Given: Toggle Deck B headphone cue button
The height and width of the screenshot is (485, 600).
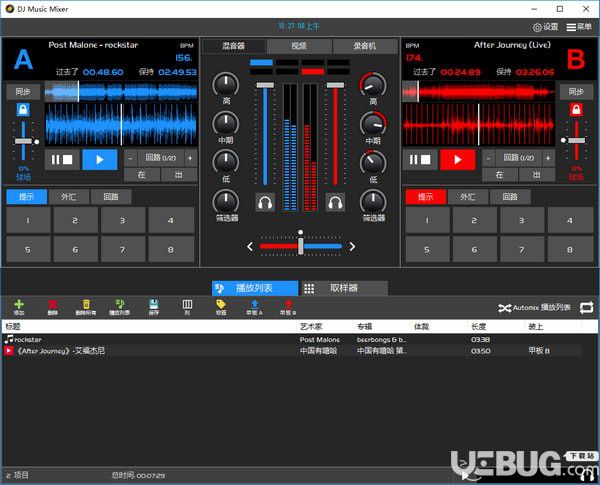Looking at the screenshot, I should pyautogui.click(x=335, y=202).
